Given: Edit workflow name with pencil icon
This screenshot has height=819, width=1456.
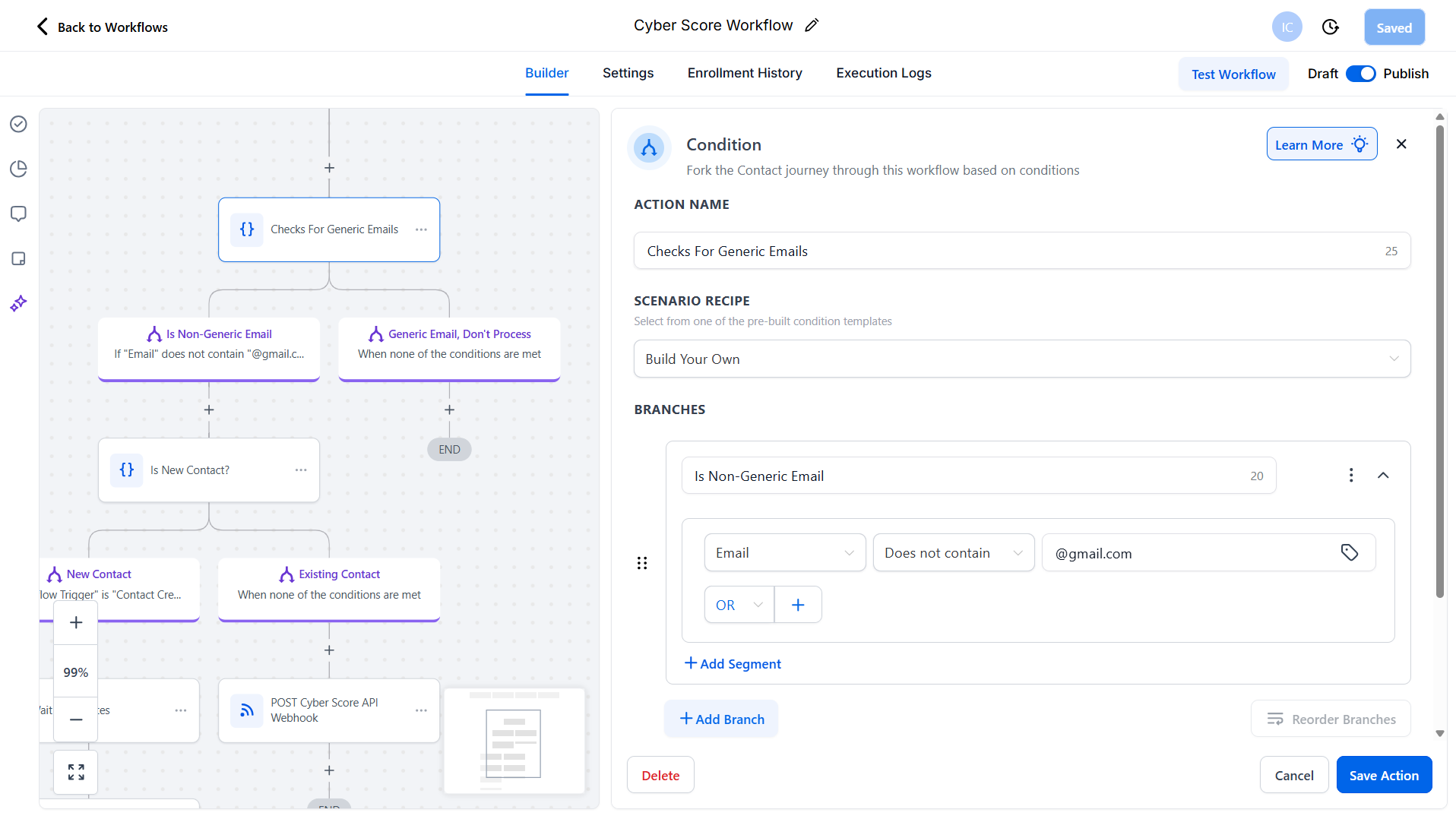Looking at the screenshot, I should (x=812, y=26).
